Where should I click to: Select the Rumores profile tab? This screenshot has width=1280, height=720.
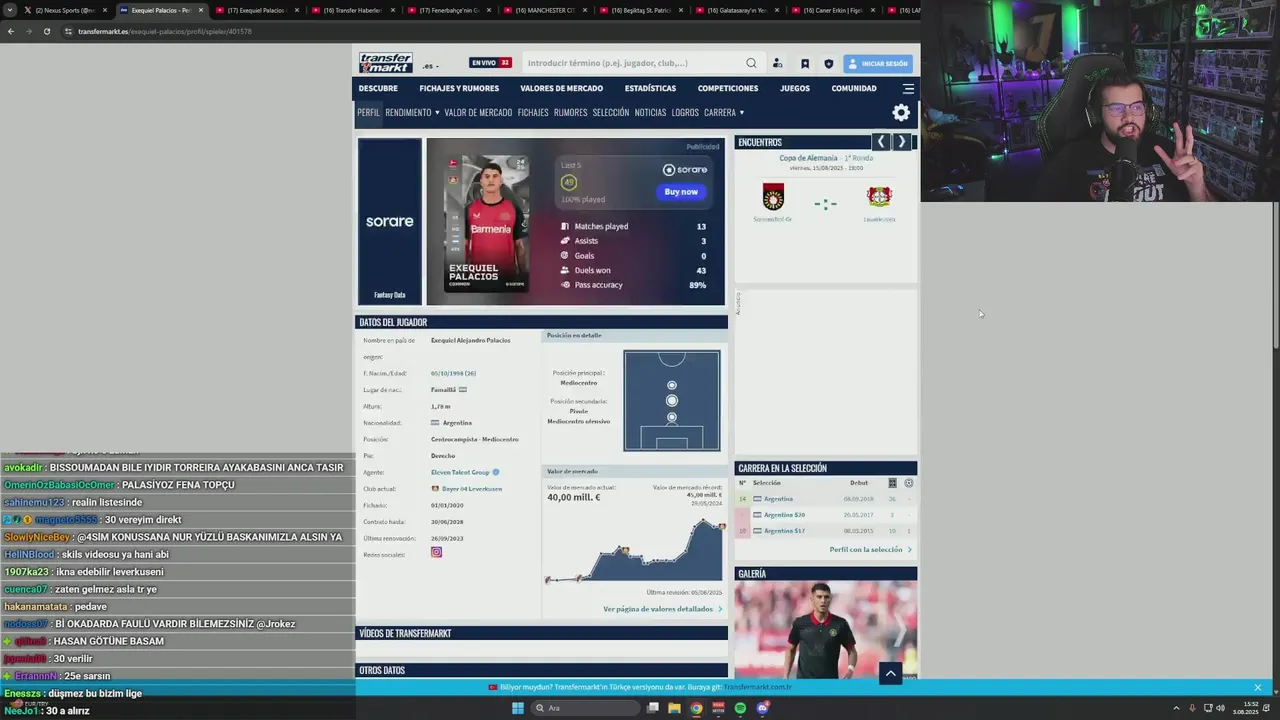coord(570,112)
